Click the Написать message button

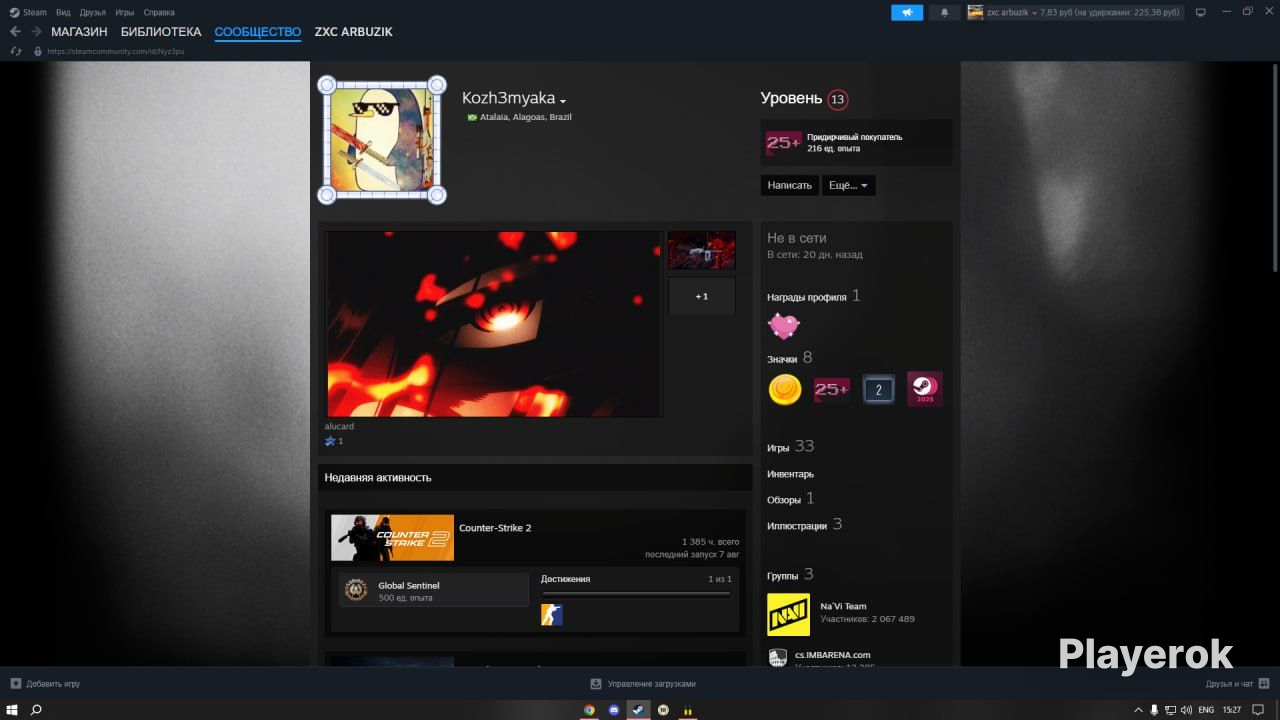pos(790,186)
